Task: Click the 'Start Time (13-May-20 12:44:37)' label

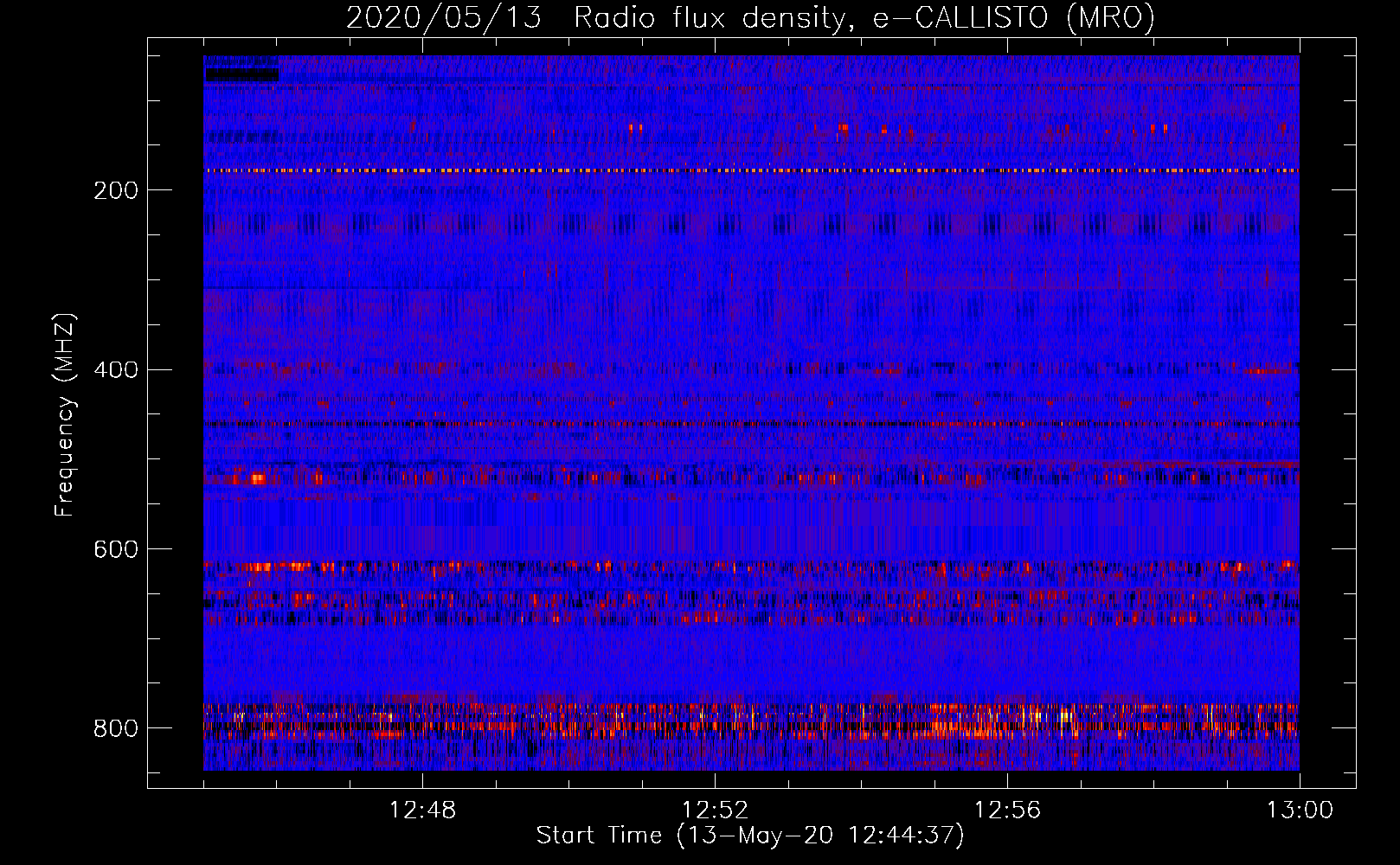Action: 750,836
